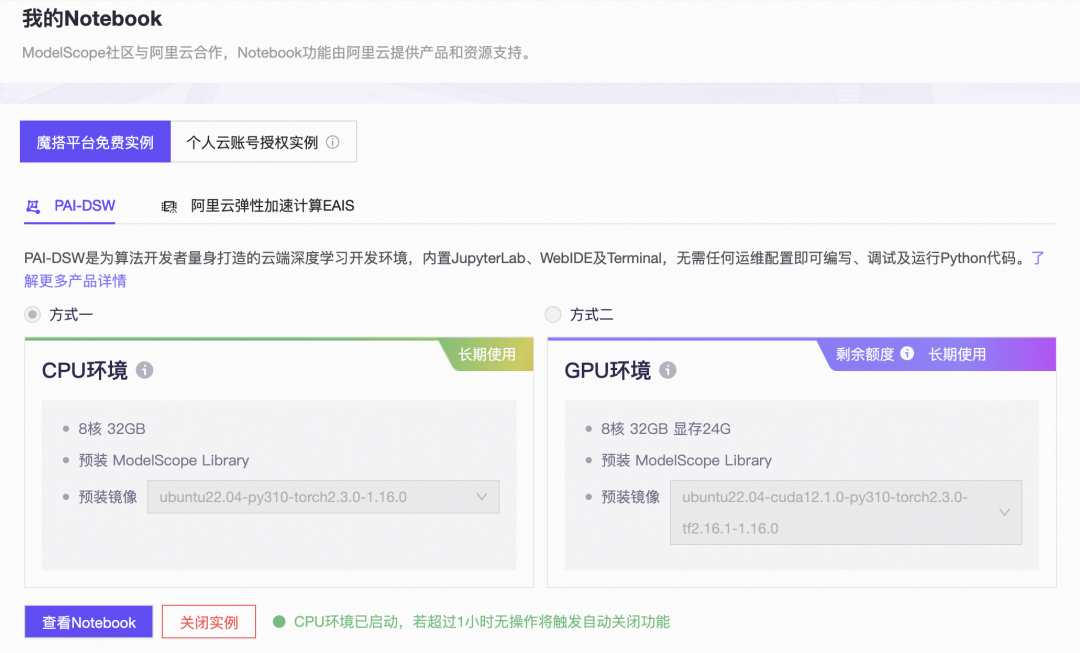Click info icon next to GPU环境

[x=667, y=370]
